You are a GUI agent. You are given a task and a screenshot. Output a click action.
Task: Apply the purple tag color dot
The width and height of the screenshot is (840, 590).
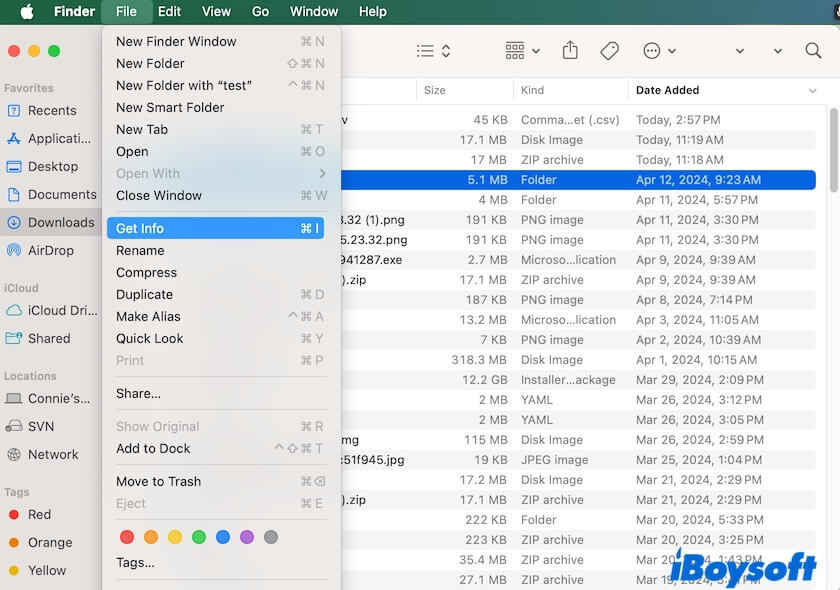[x=247, y=537]
